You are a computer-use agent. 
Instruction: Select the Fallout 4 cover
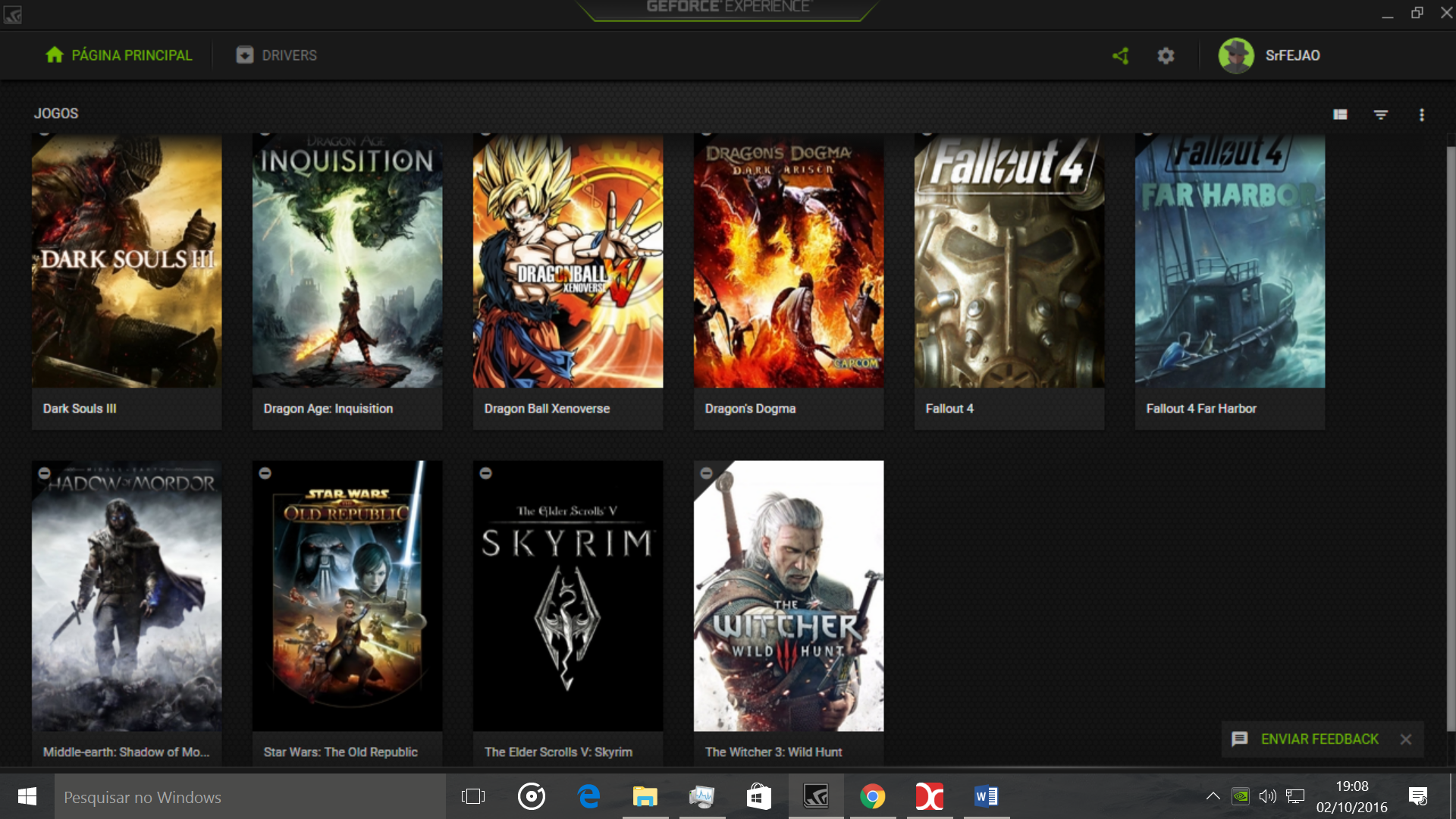click(x=1009, y=262)
